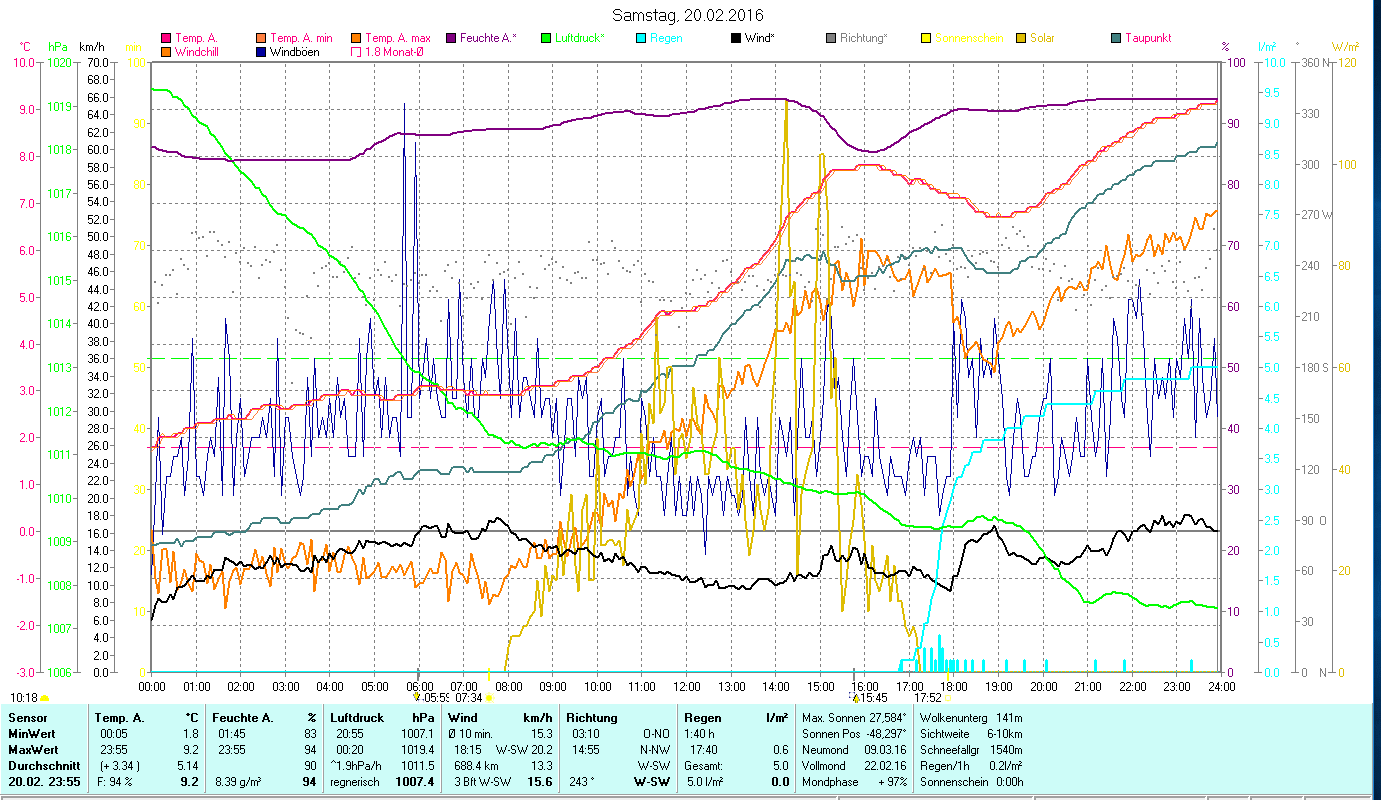Select the gray Richtung* legend square
Viewport: 1381px width, 800px height.
coord(831,38)
